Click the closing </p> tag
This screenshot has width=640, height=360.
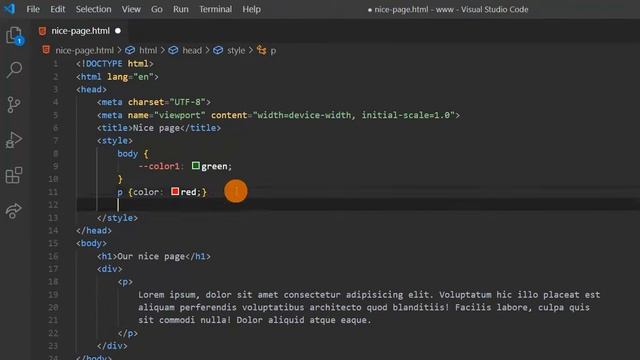(x=127, y=333)
